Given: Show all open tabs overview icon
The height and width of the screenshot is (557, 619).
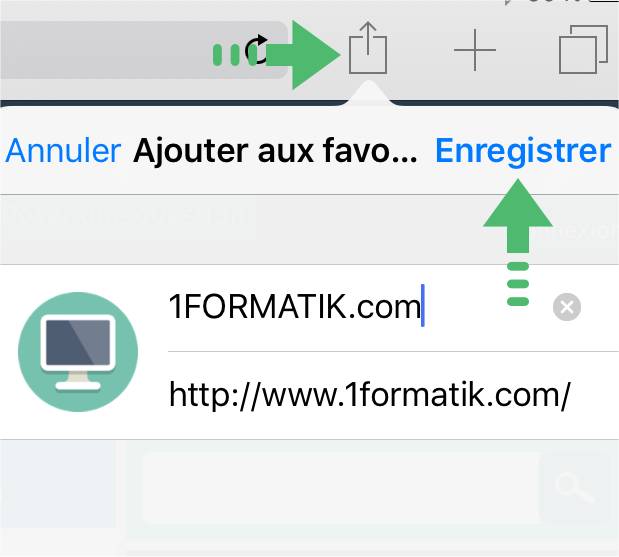Looking at the screenshot, I should coord(583,49).
